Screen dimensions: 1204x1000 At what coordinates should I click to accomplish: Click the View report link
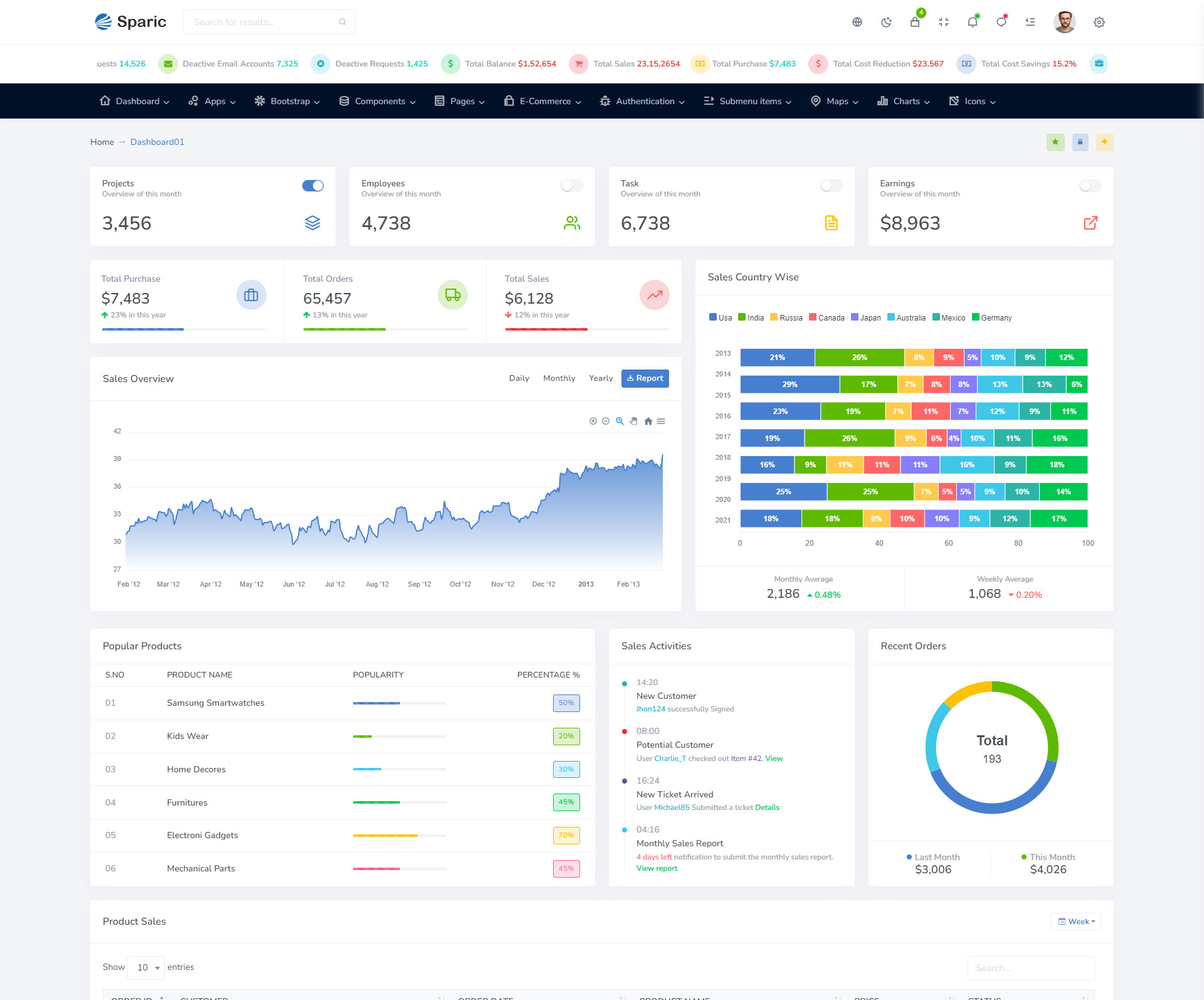(x=657, y=868)
